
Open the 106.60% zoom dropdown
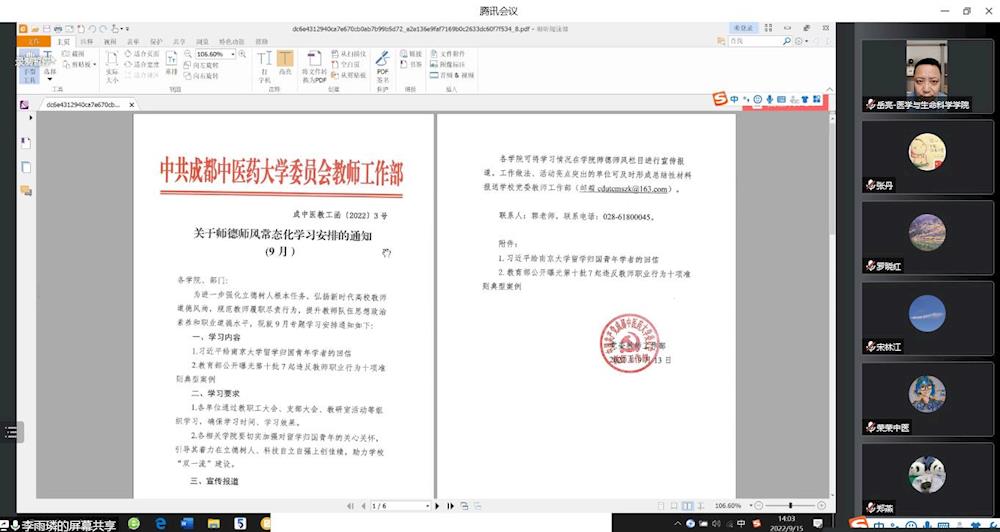click(x=233, y=54)
